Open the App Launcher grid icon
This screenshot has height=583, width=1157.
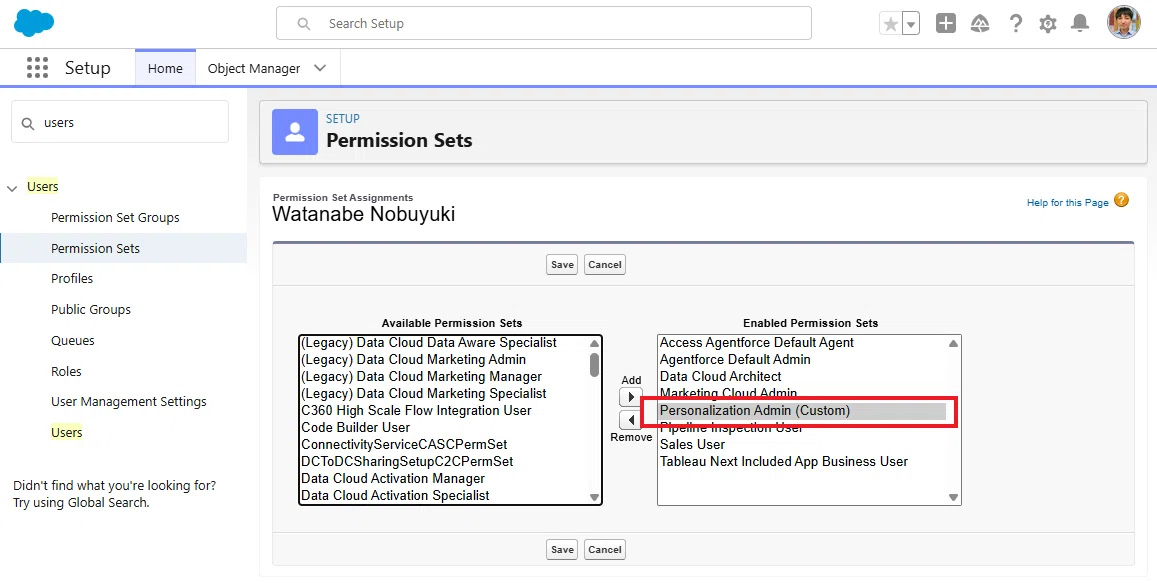[x=37, y=68]
